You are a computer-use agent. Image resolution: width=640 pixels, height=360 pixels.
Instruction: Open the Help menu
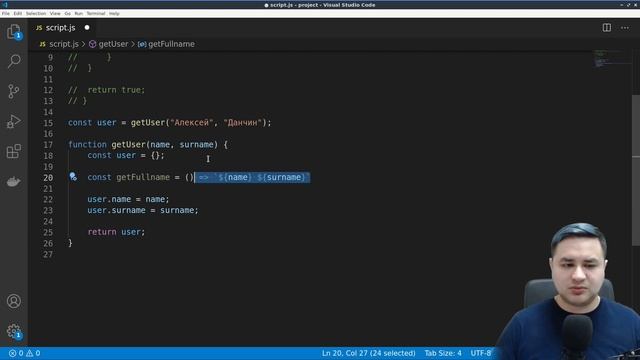click(x=114, y=13)
